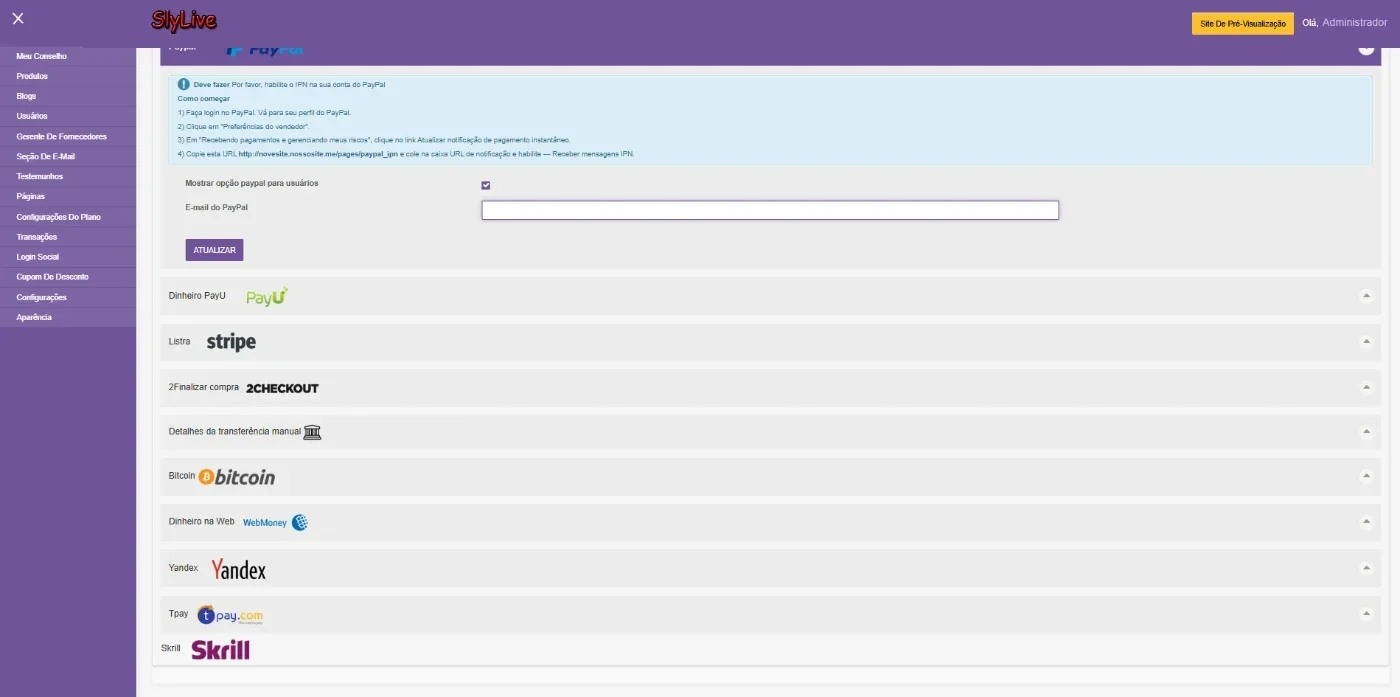Collapse the PayPal section arrow at top right
Image resolution: width=1400 pixels, height=697 pixels.
(x=1366, y=49)
